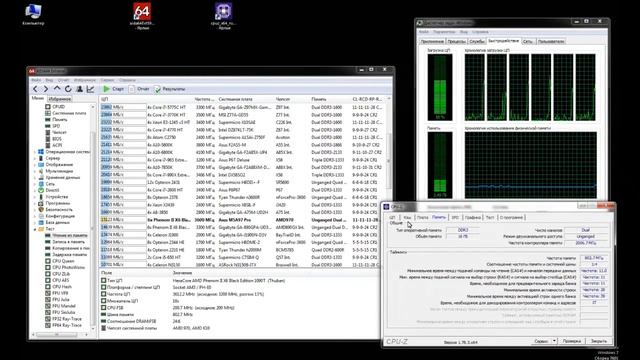
Task: Open the Сеть tab in Task Manager
Action: (x=528, y=41)
